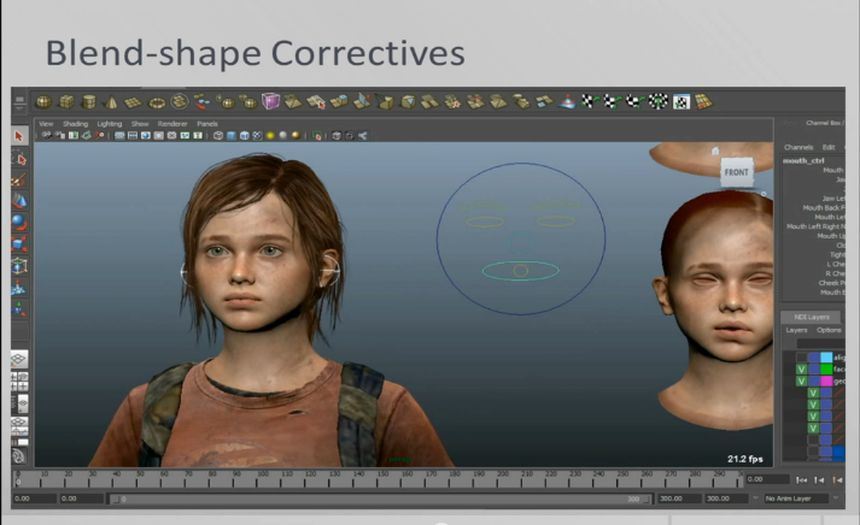Open the Show panel menu

(140, 124)
